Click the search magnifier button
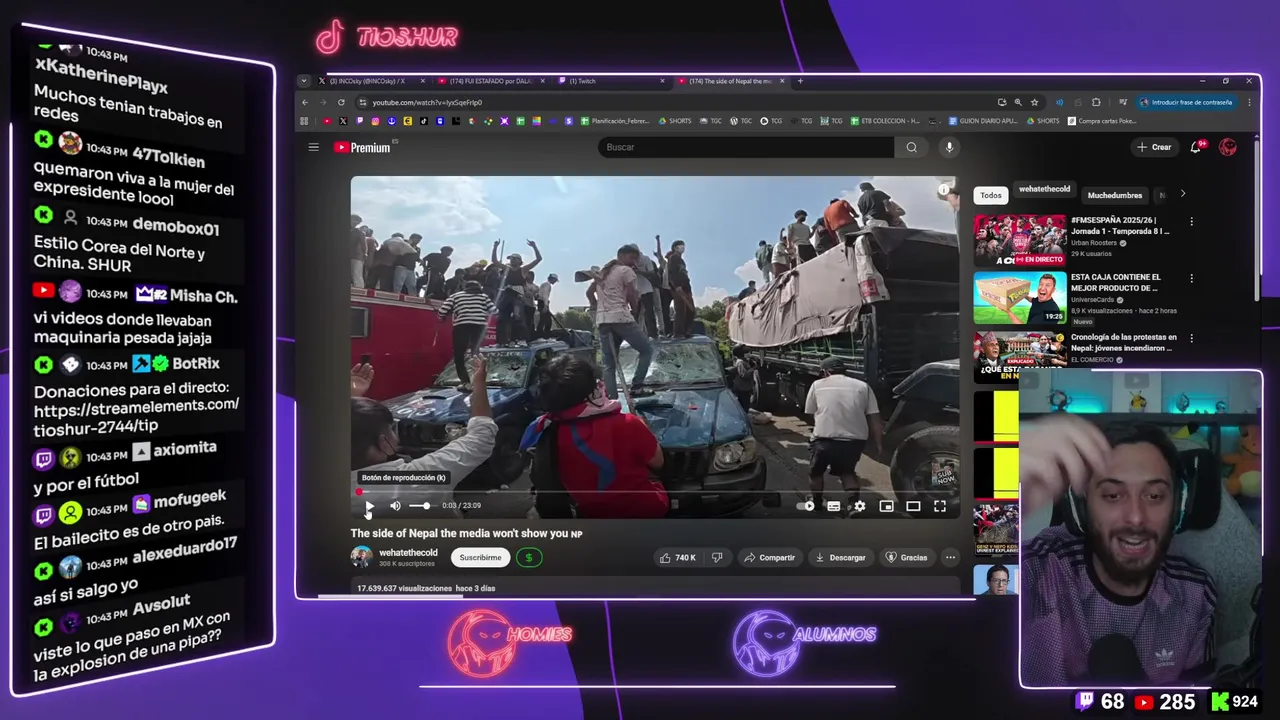 point(911,147)
